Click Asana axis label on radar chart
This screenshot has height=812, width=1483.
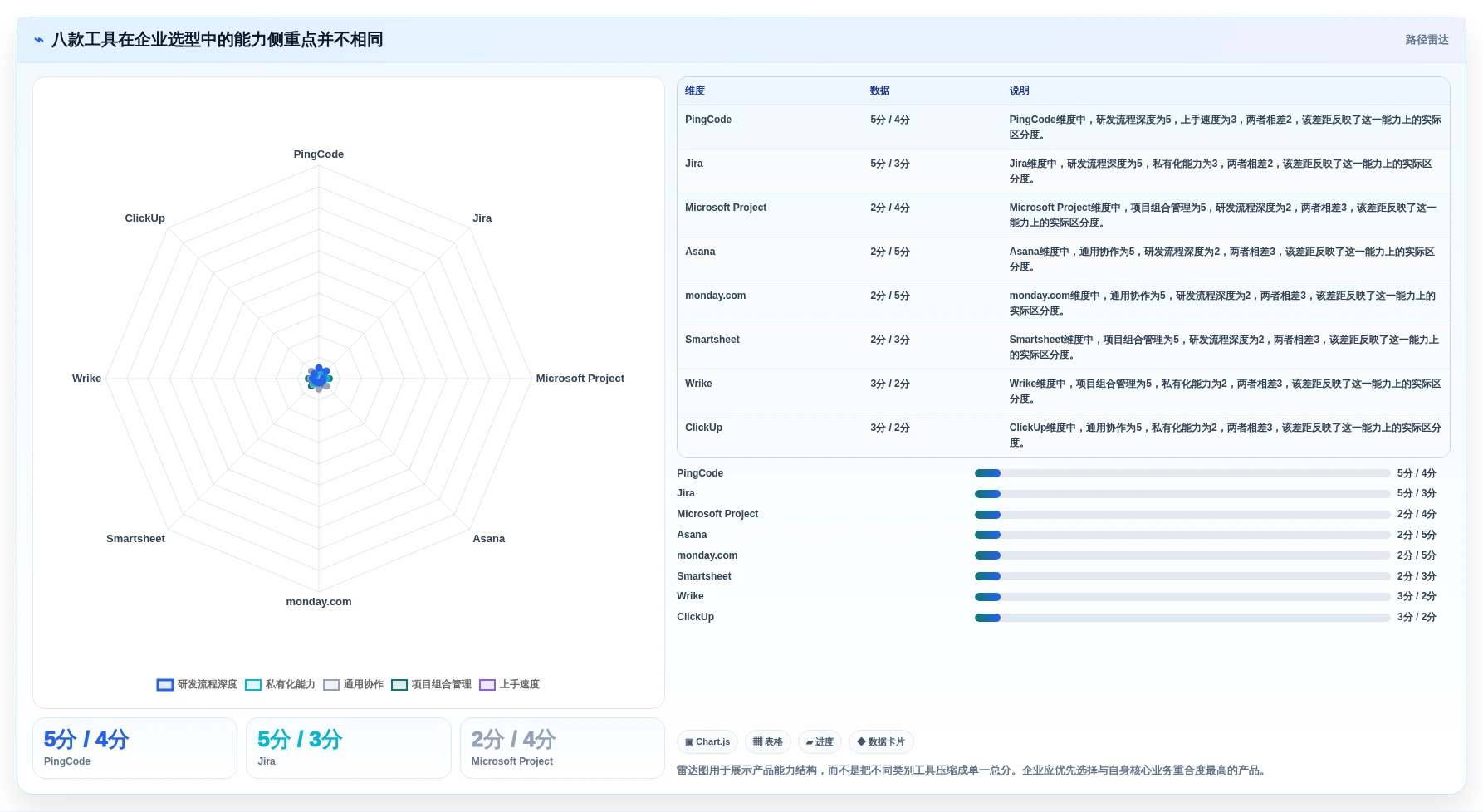click(x=489, y=539)
